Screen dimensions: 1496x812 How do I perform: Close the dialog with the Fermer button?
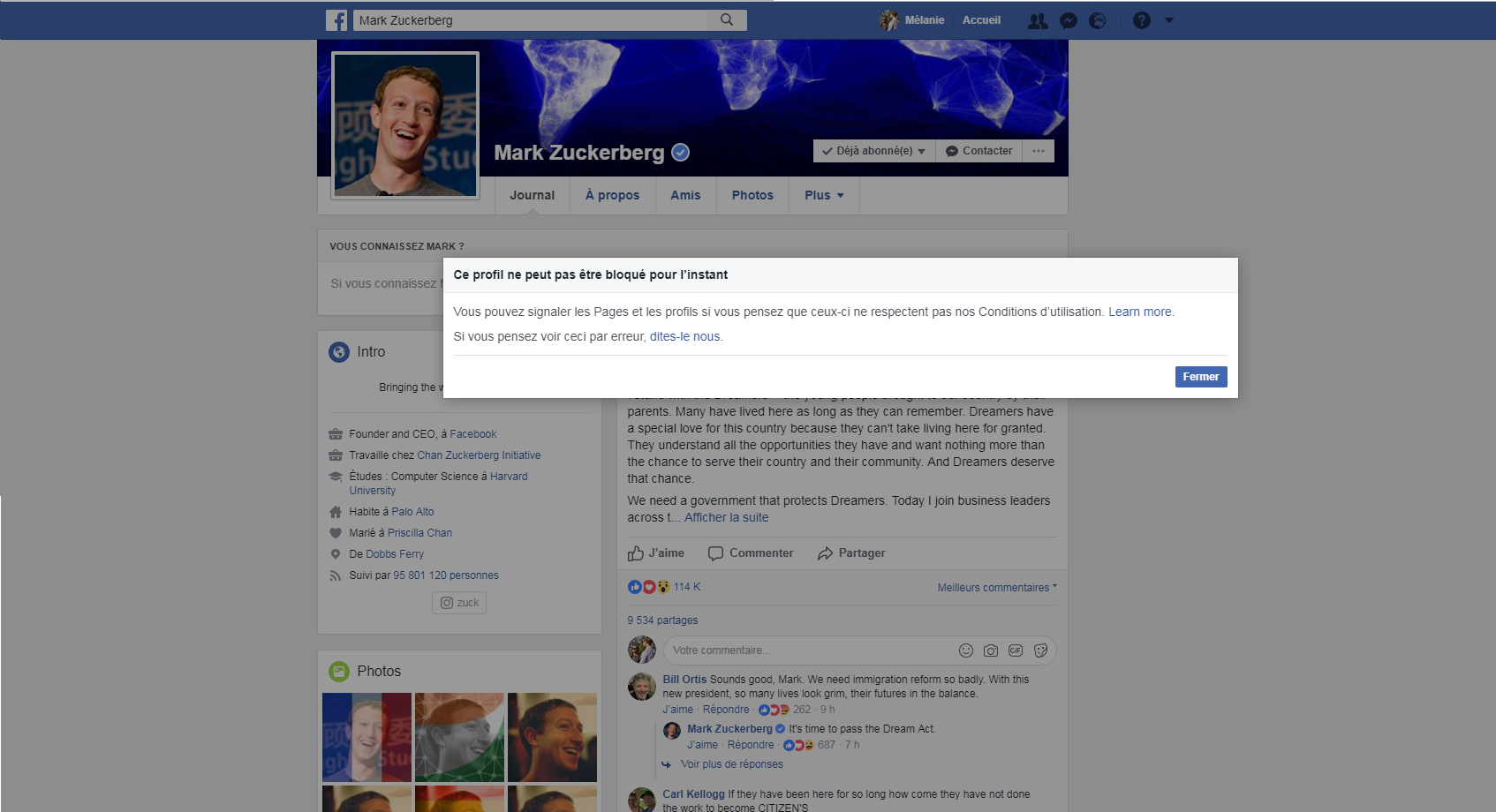coord(1200,377)
